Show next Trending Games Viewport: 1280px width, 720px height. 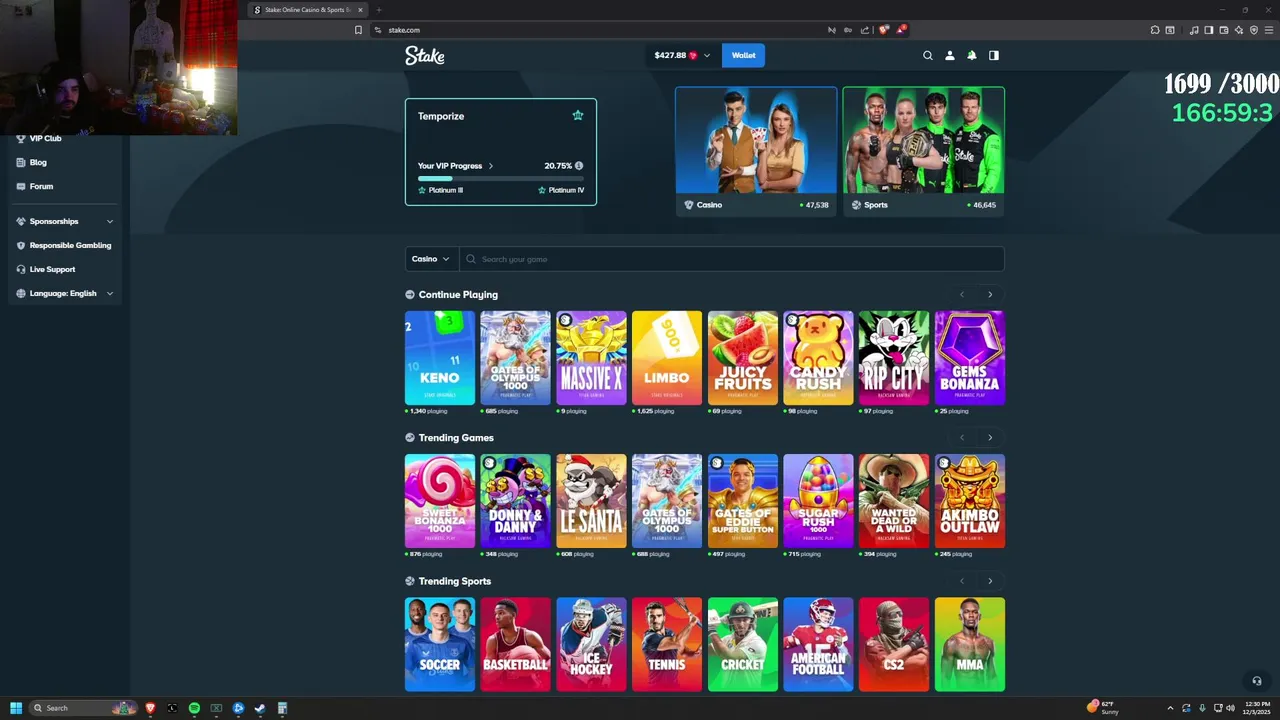990,437
